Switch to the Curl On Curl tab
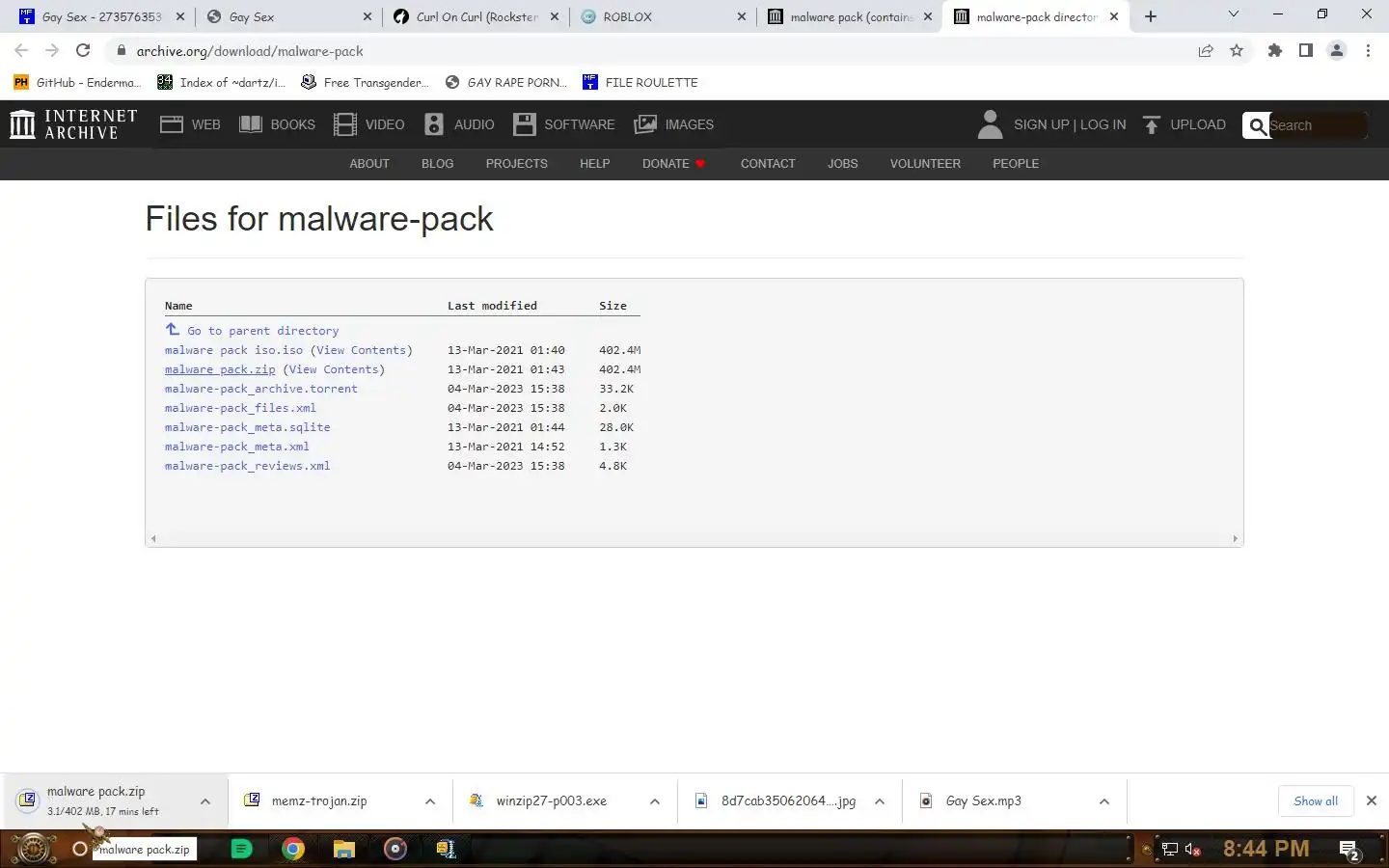Viewport: 1389px width, 868px height. [x=477, y=16]
